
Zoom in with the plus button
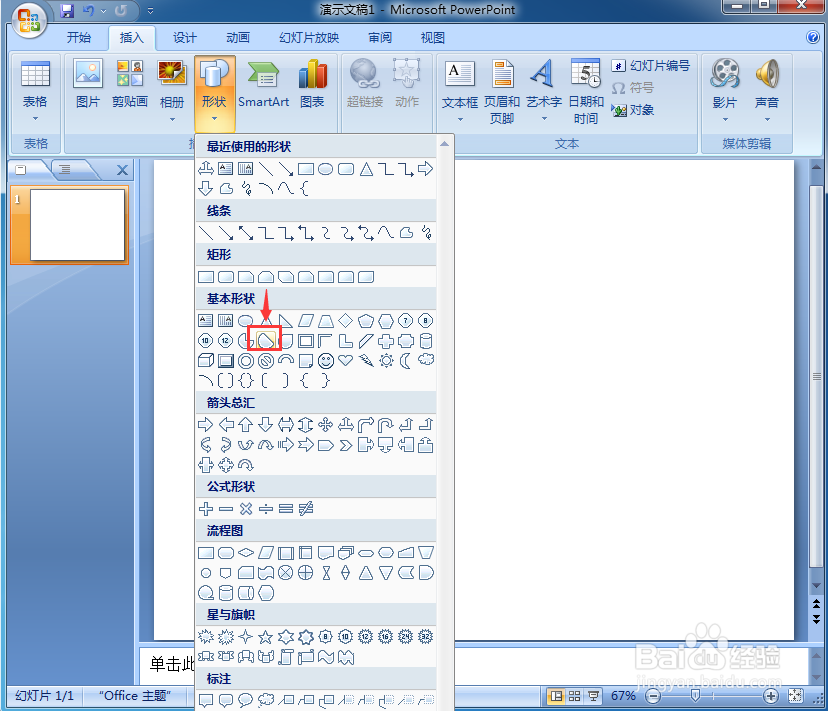[770, 696]
